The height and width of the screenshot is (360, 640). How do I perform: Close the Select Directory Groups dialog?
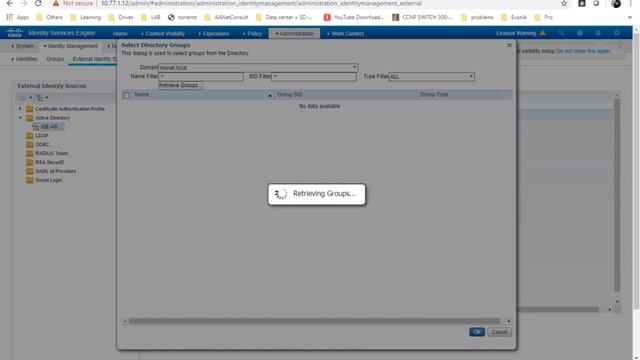click(x=509, y=45)
